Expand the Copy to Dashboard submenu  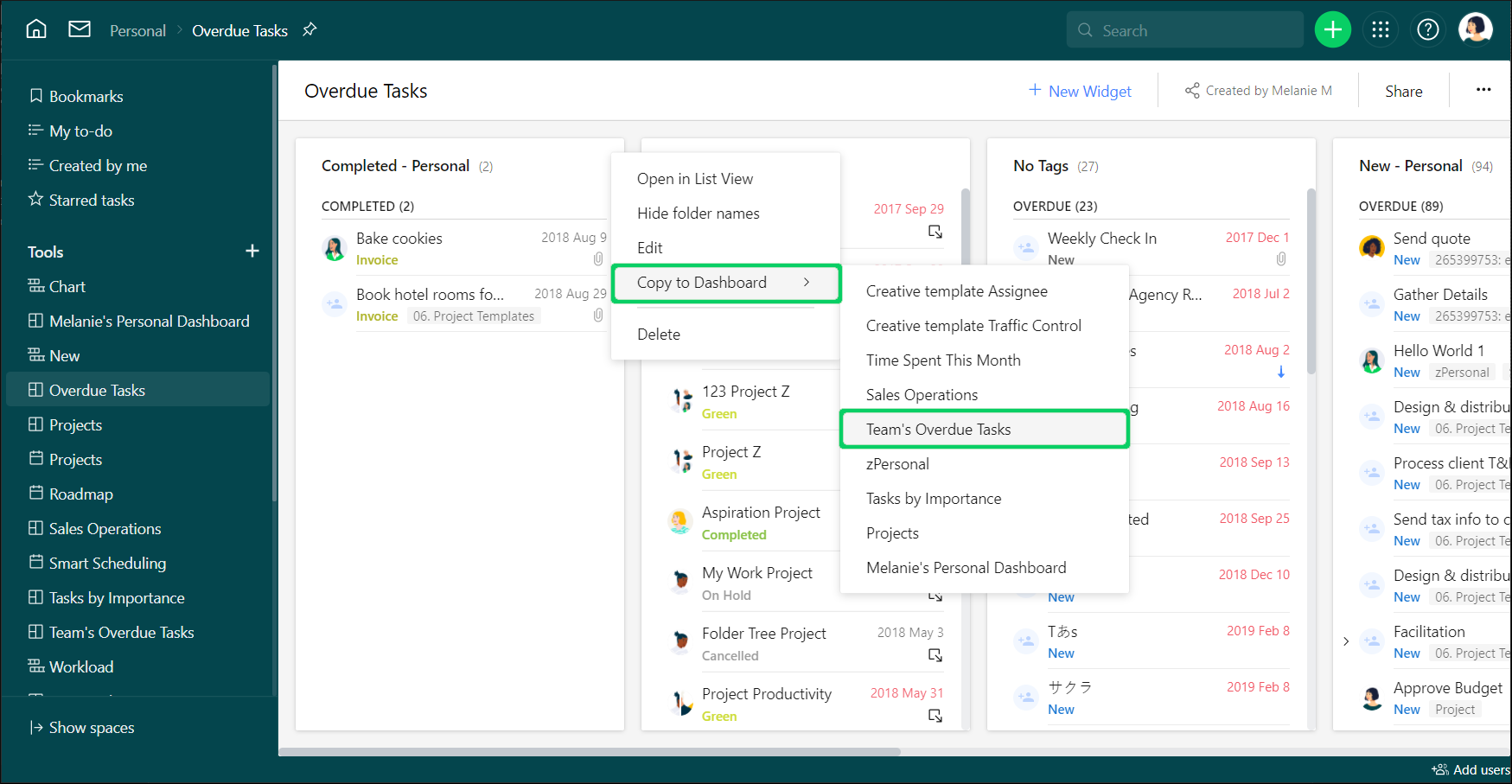[725, 283]
